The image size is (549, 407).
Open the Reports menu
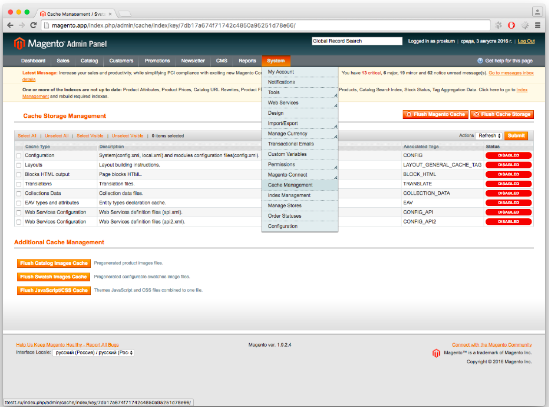click(x=247, y=61)
